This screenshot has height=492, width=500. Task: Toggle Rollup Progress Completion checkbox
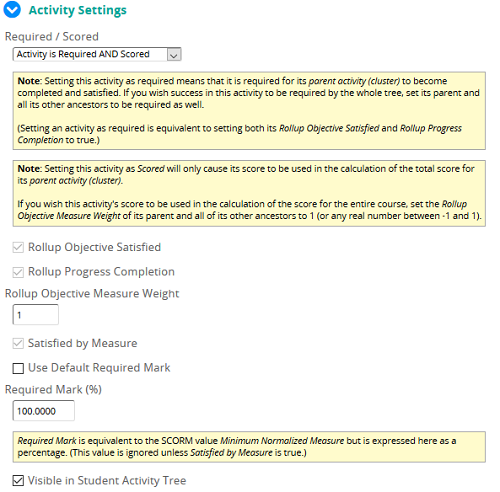tap(18, 272)
